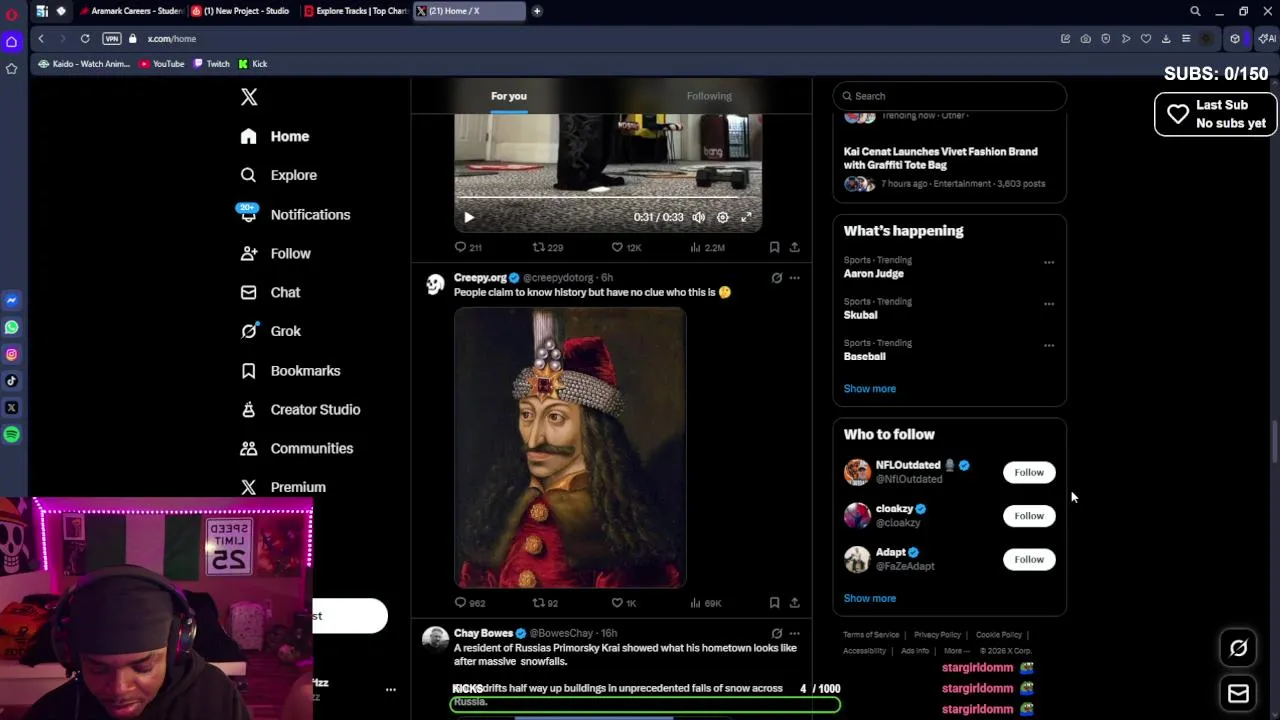Viewport: 1280px width, 720px height.
Task: View the 69K views on Creepy.org post
Action: [x=706, y=603]
